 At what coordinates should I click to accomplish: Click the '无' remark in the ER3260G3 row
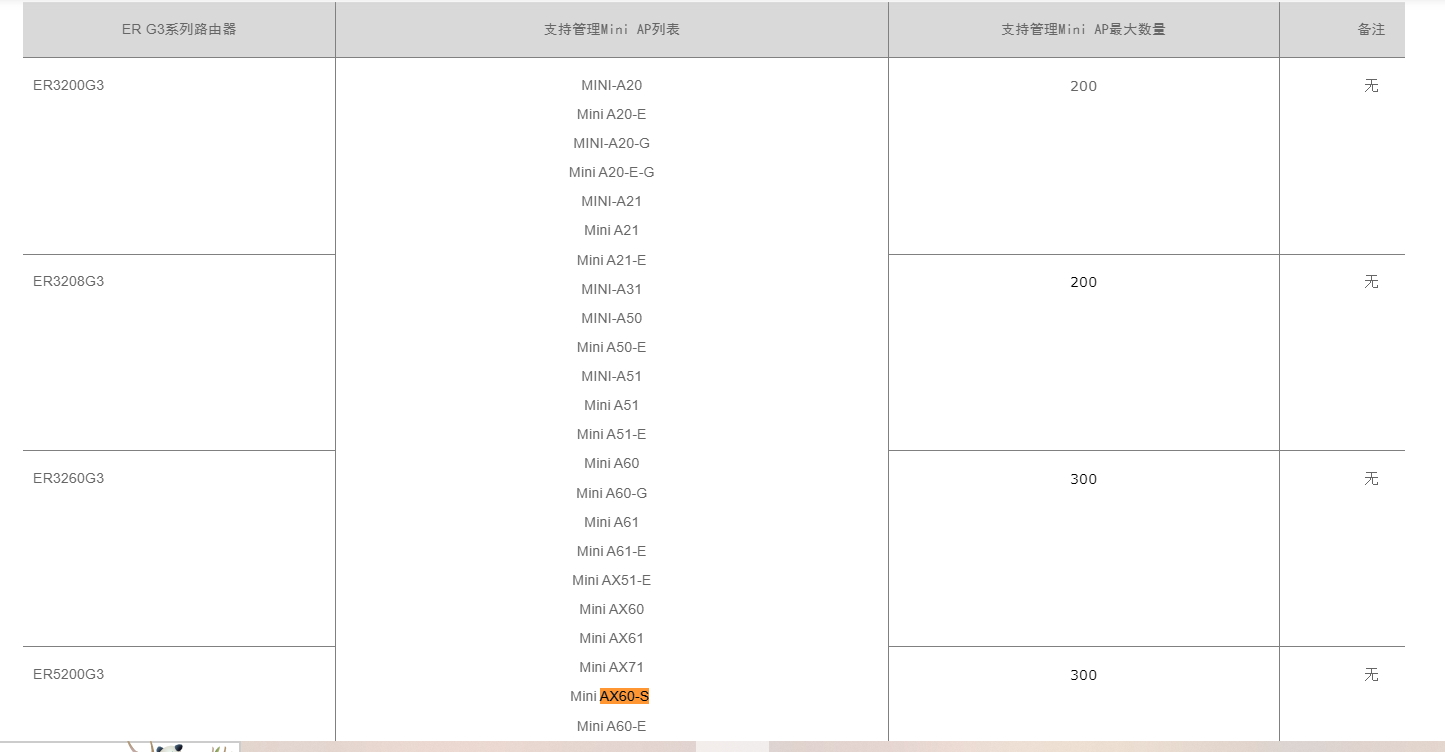point(1371,479)
